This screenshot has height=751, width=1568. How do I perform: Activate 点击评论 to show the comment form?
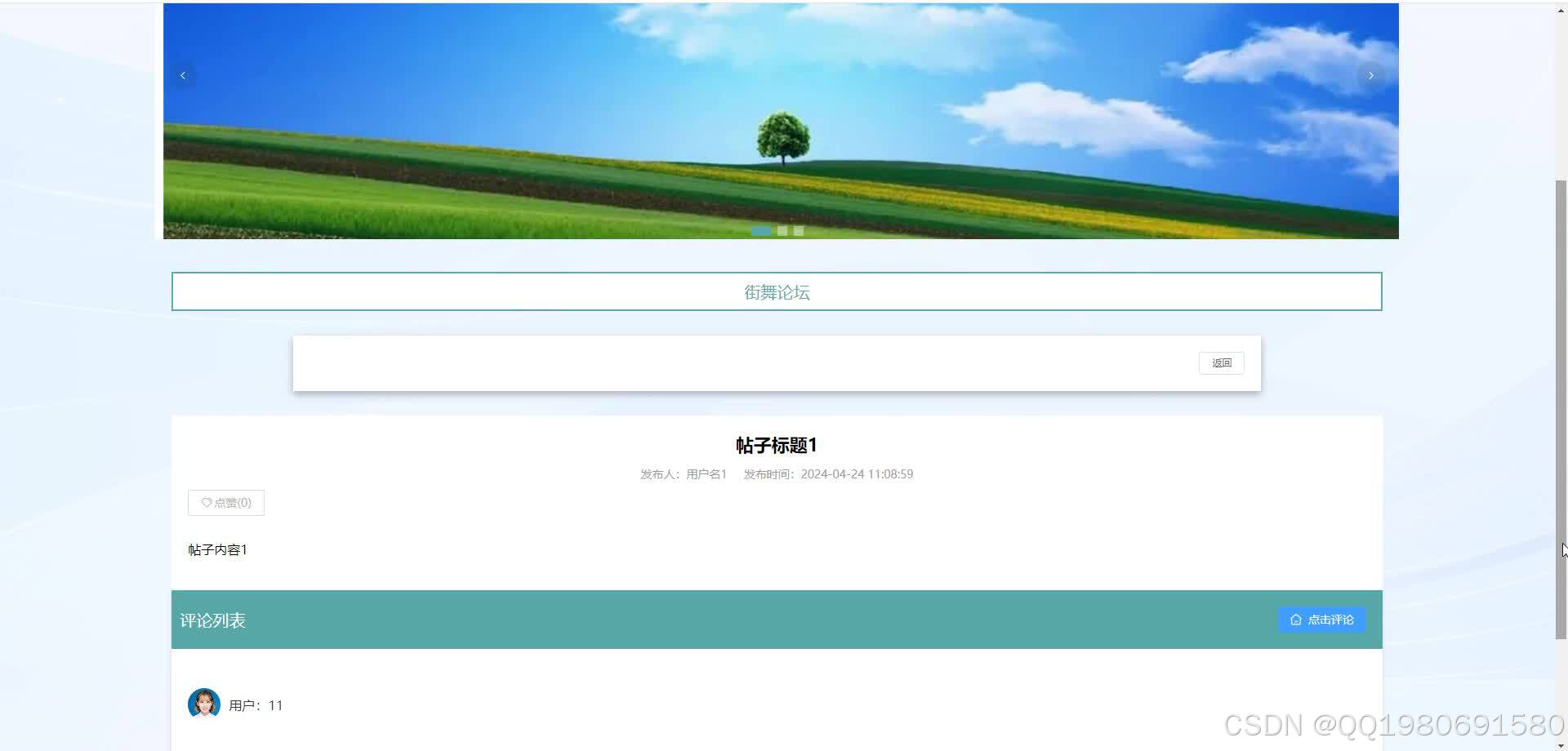[x=1321, y=620]
